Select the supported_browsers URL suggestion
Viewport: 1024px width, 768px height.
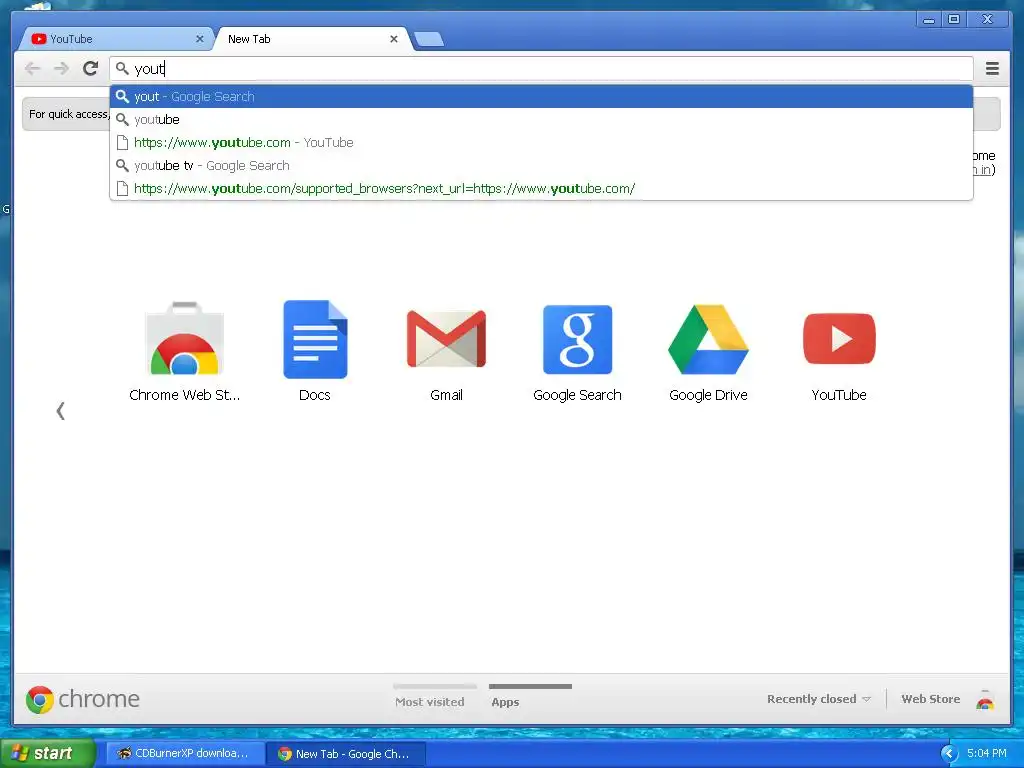pyautogui.click(x=541, y=188)
